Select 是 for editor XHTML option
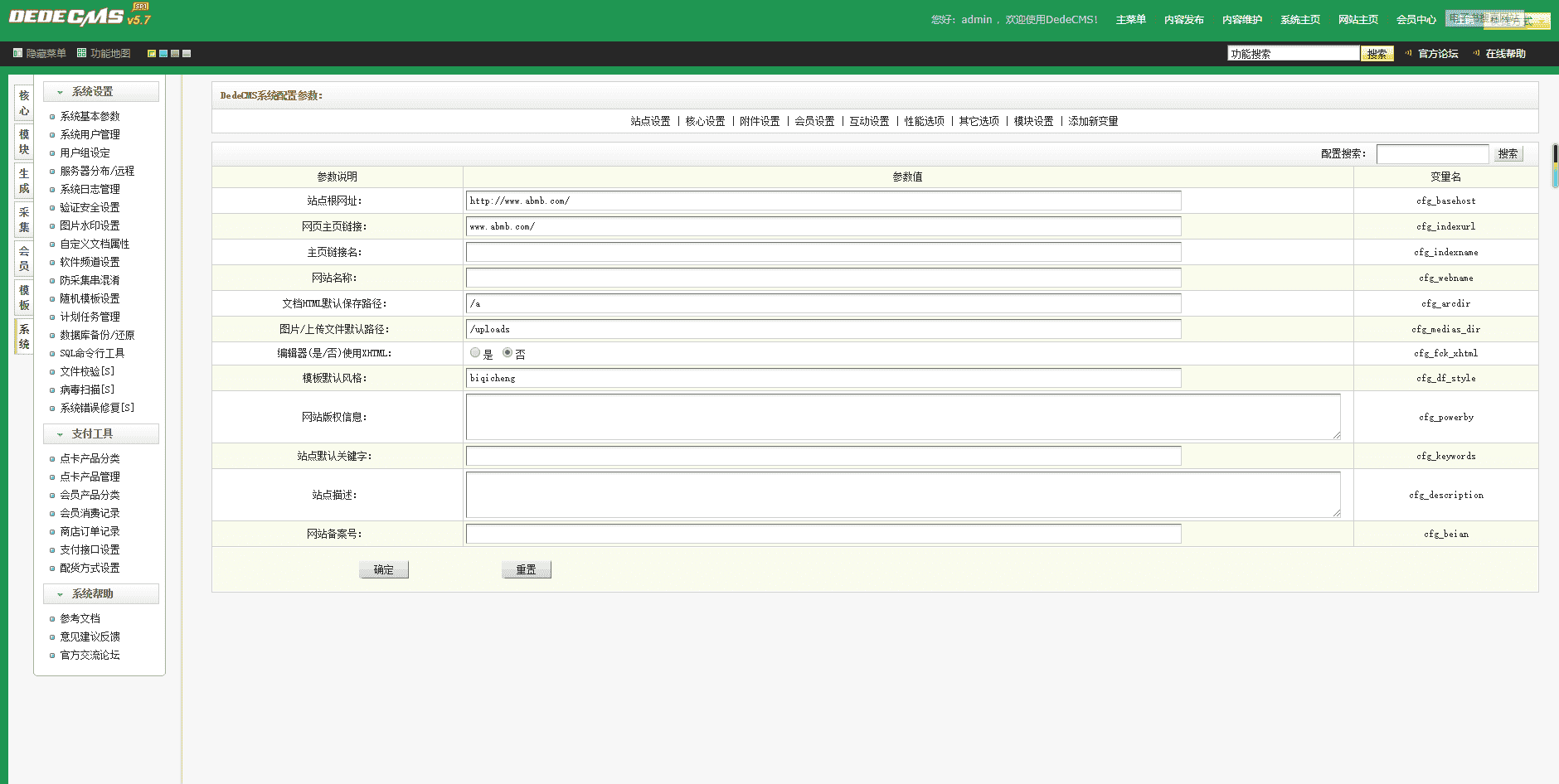The image size is (1559, 784). 475,353
